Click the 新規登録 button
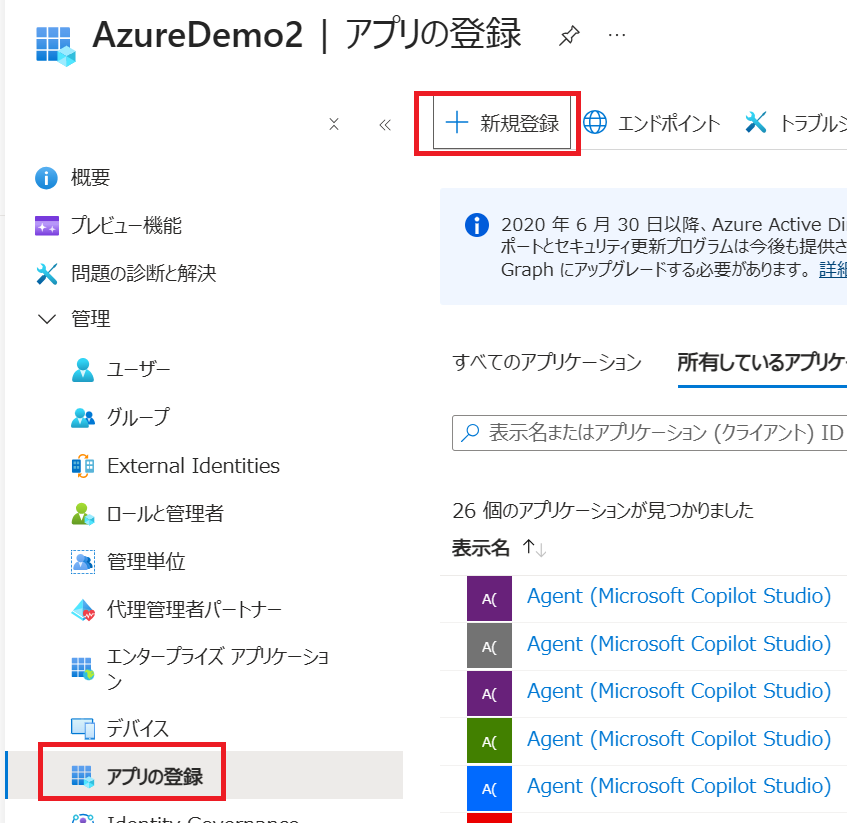Viewport: 847px width, 823px height. 502,123
